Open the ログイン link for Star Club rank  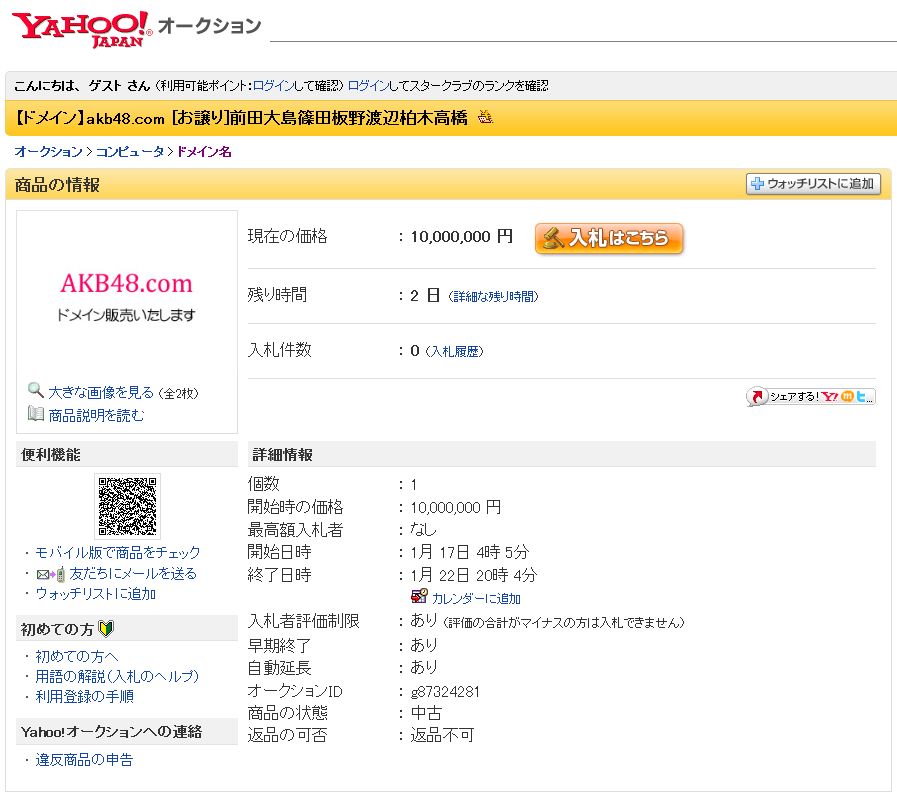pos(368,86)
